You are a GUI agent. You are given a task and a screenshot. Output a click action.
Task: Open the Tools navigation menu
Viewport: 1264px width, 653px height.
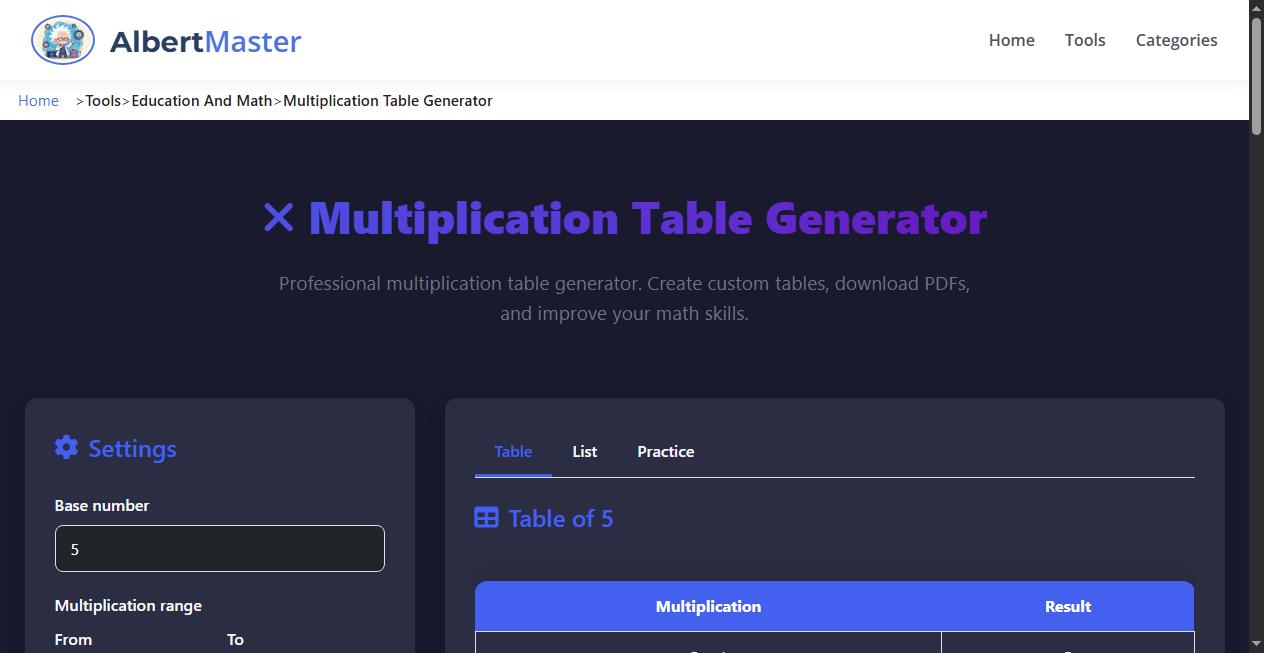click(1085, 40)
